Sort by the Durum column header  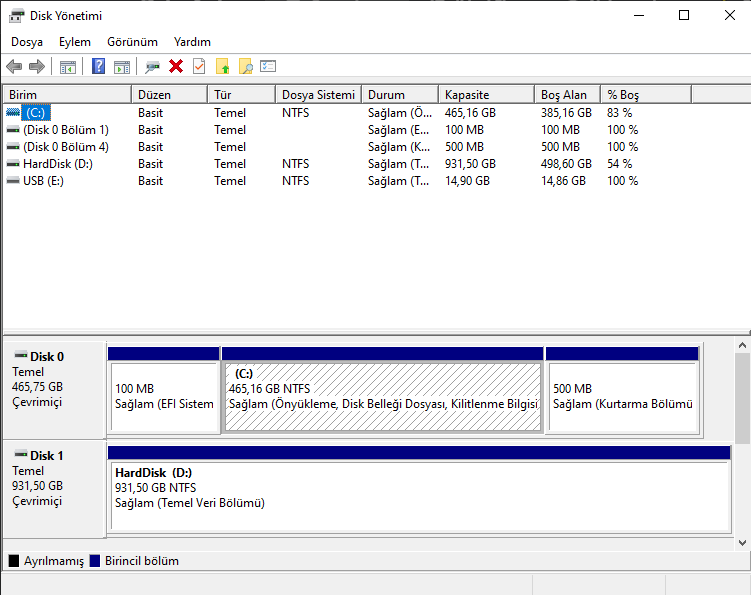click(400, 94)
